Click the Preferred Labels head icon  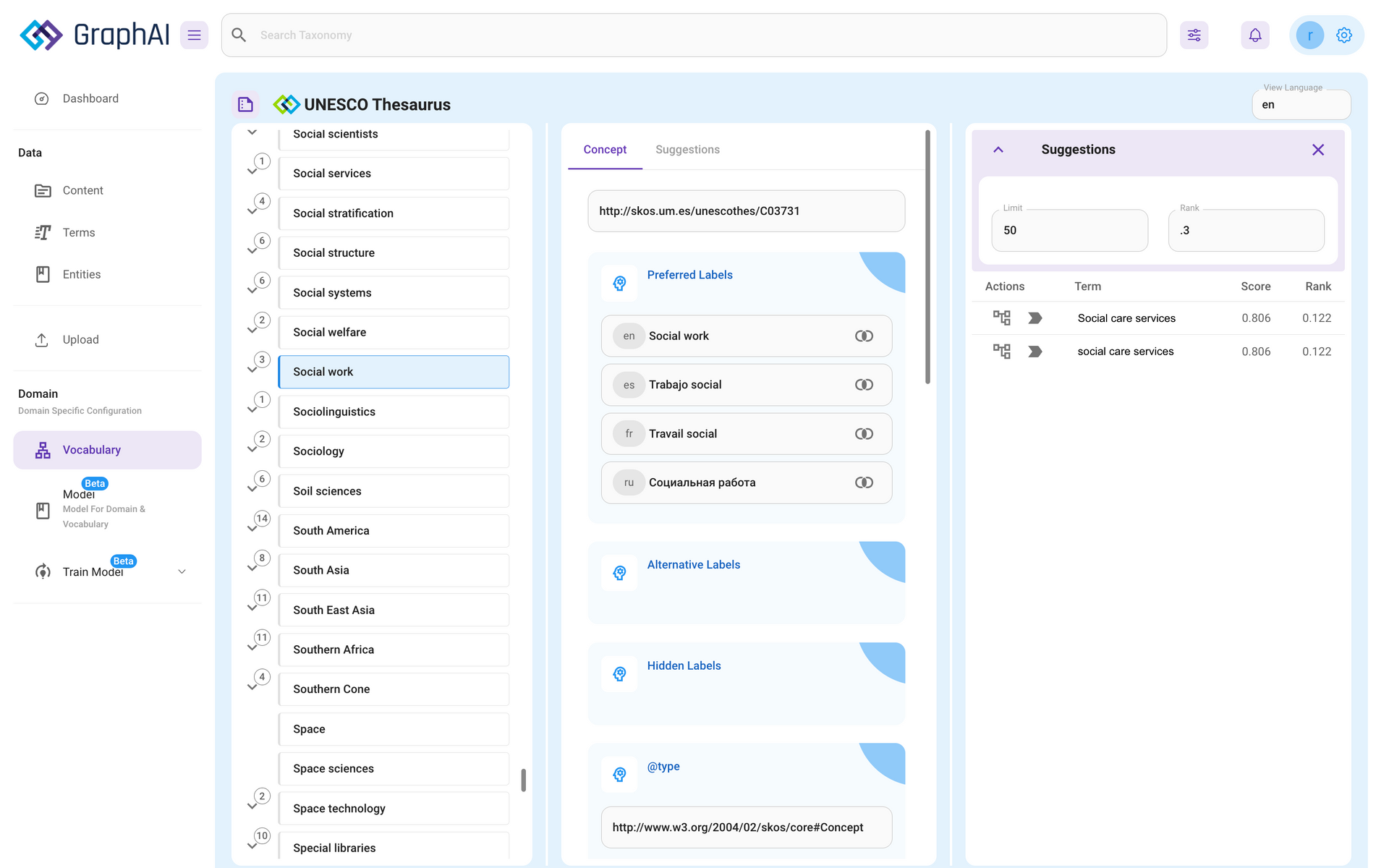(x=619, y=284)
